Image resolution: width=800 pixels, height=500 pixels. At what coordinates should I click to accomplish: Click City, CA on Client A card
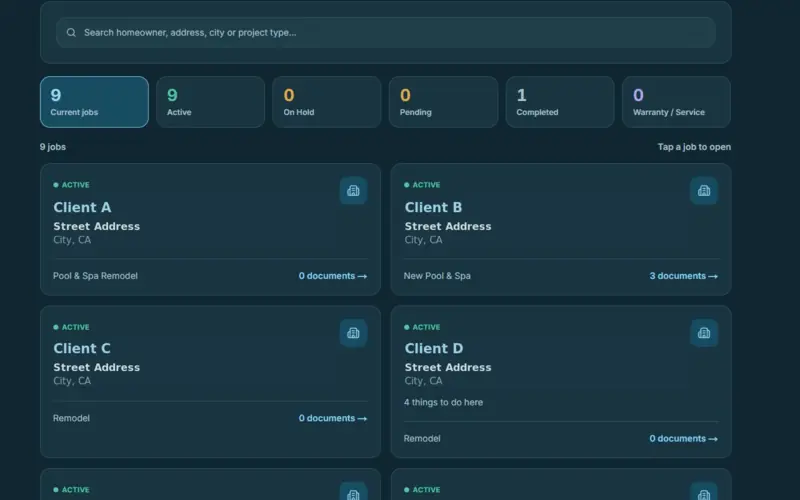point(72,240)
